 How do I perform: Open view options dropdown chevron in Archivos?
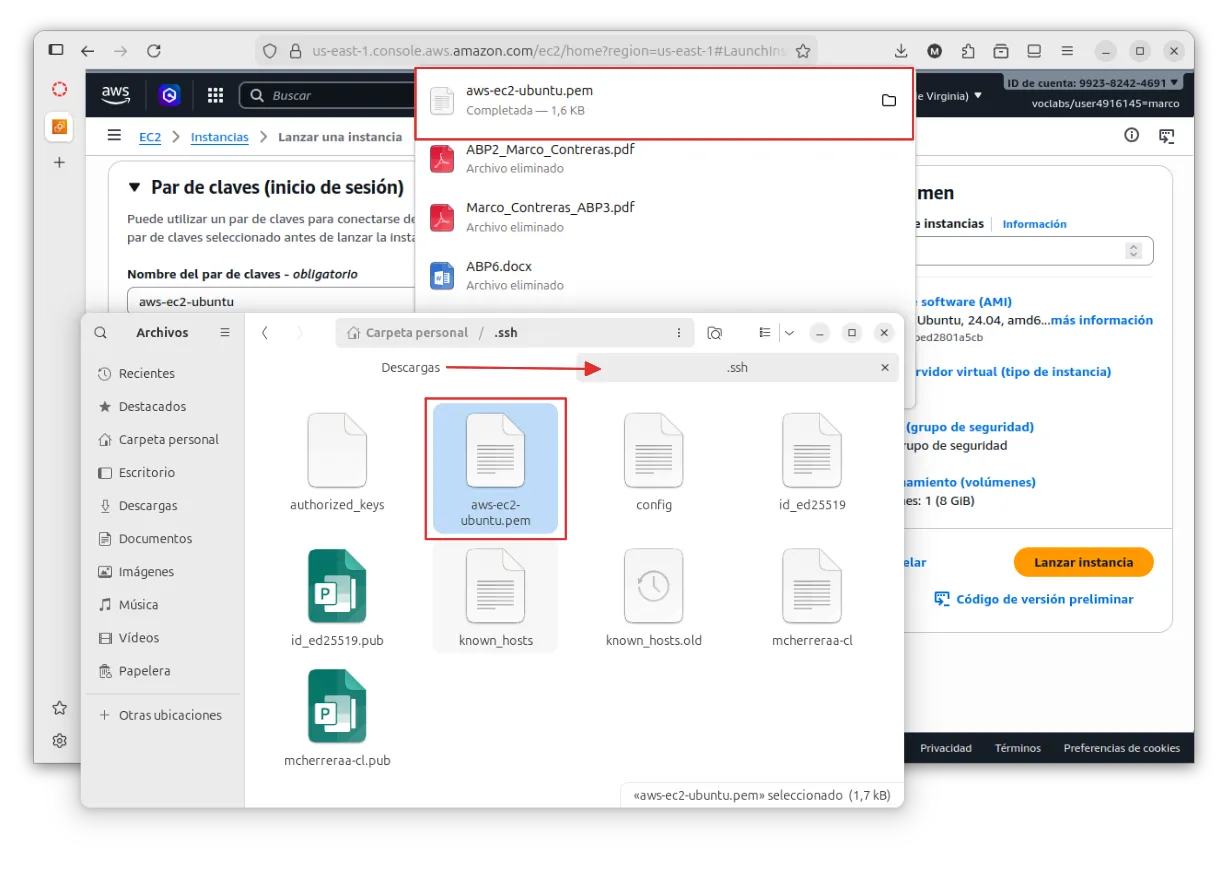[x=789, y=333]
